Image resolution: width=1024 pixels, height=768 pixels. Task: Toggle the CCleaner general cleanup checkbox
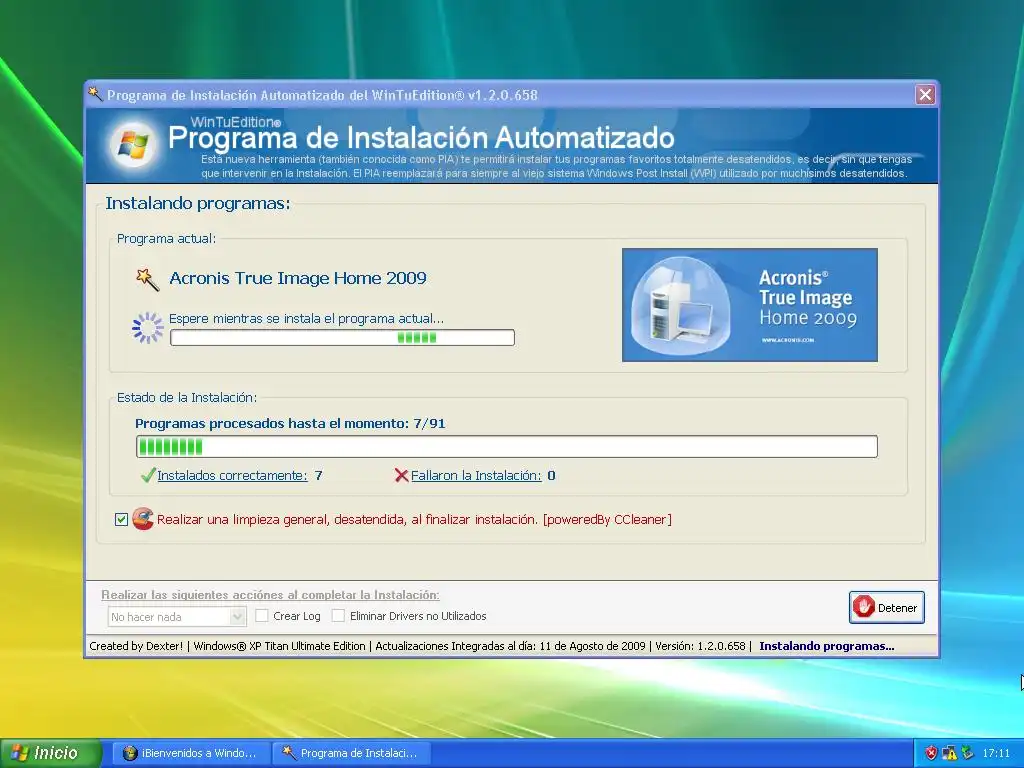point(121,519)
